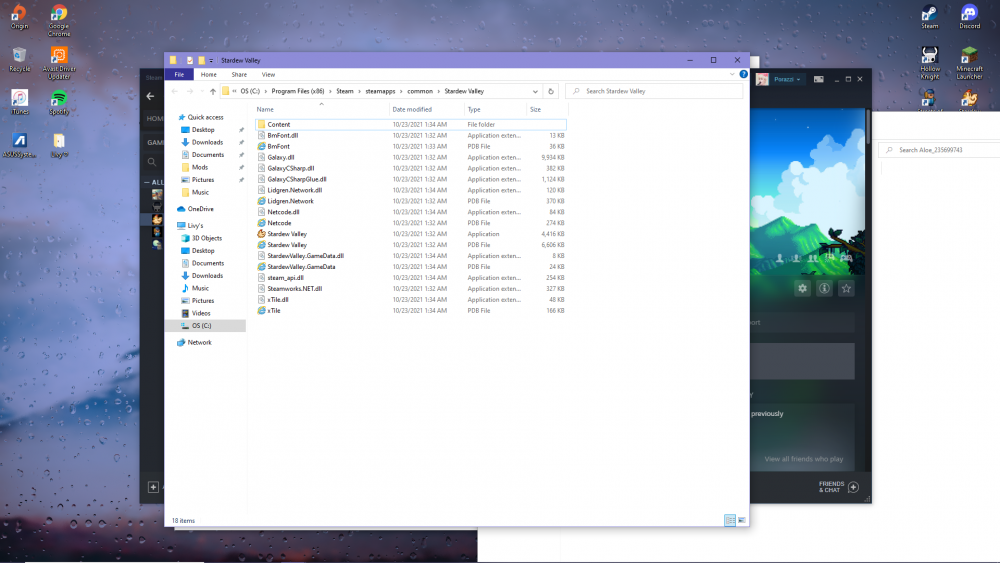Open the iTunes desktop icon

tap(19, 102)
